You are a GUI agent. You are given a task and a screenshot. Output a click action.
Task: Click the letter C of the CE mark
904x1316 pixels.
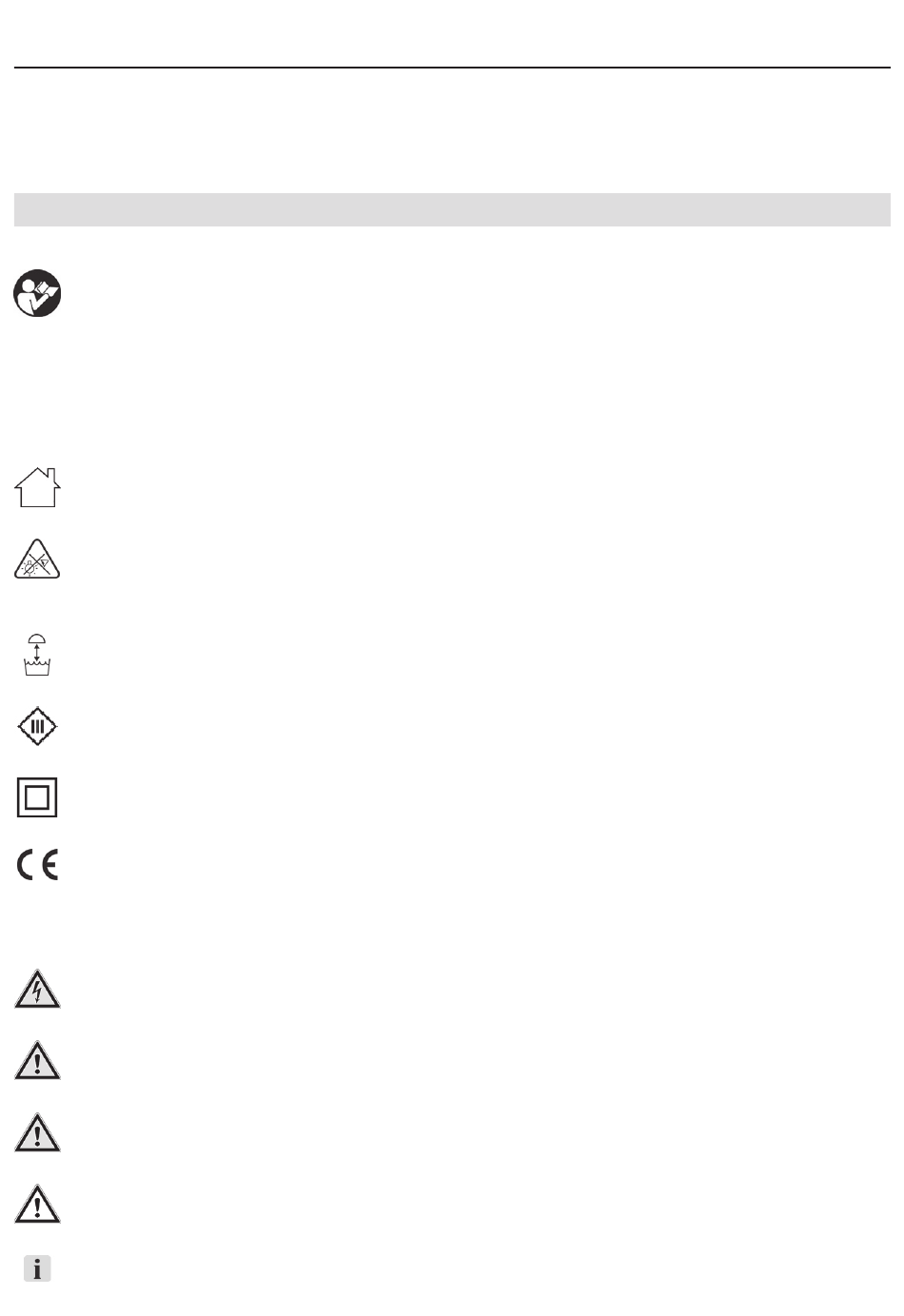pyautogui.click(x=27, y=865)
